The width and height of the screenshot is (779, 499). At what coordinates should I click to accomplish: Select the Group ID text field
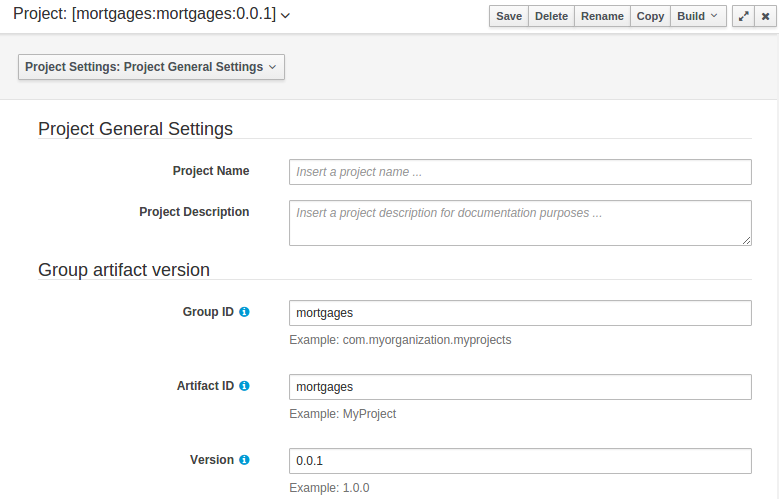520,313
